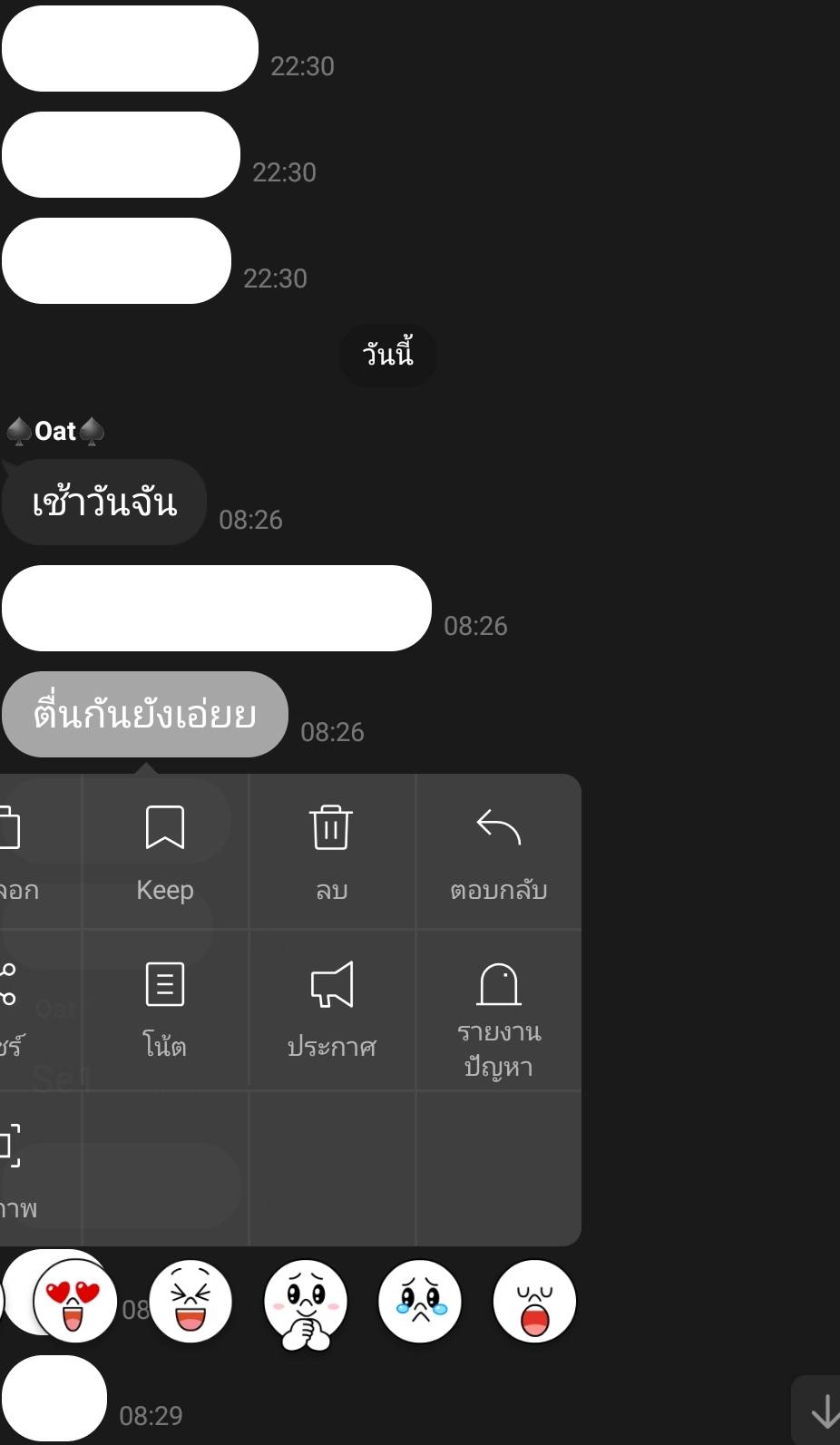This screenshot has height=1445, width=840.
Task: React with the laughing face emoji
Action: pyautogui.click(x=190, y=1301)
